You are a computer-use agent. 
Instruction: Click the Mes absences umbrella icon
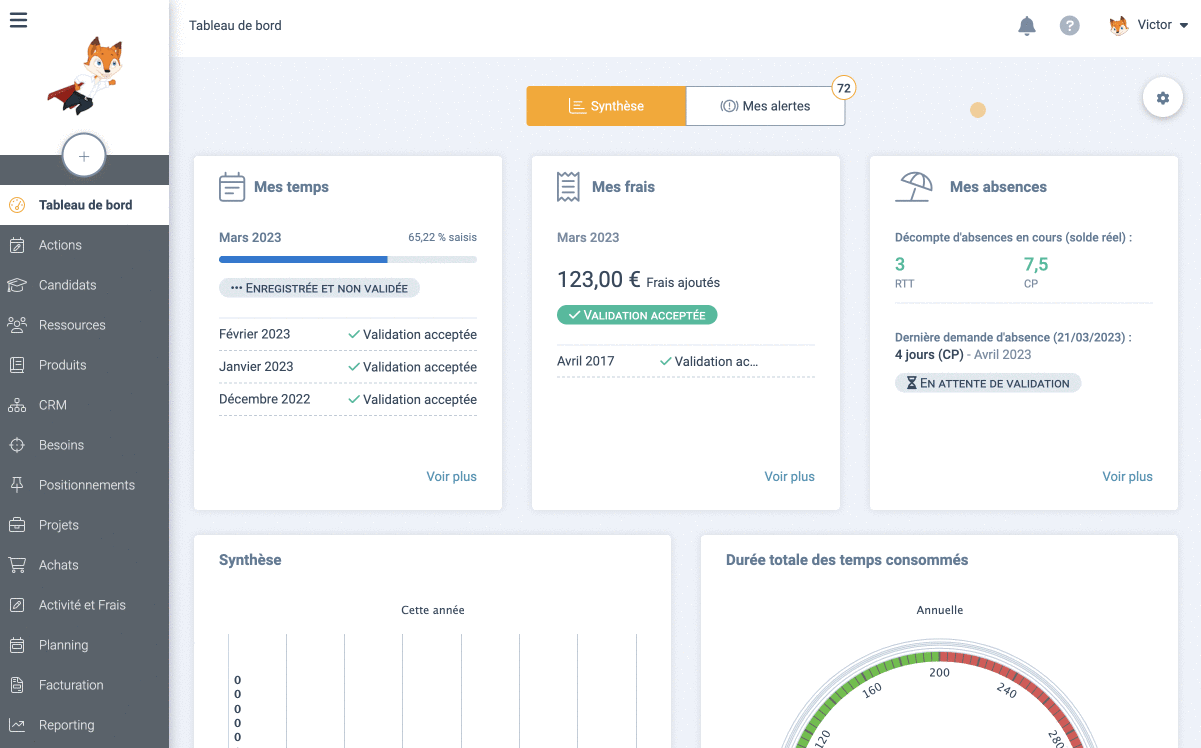click(914, 187)
